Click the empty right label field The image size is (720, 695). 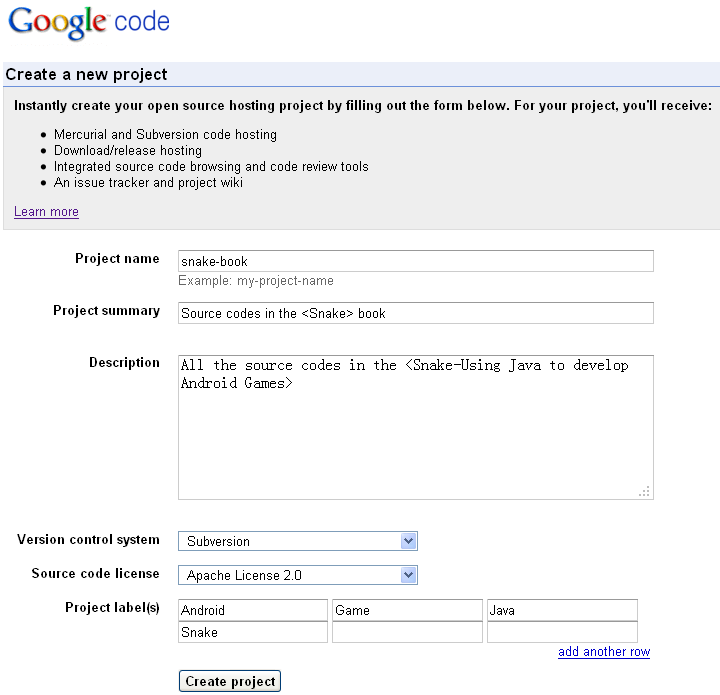tap(562, 632)
